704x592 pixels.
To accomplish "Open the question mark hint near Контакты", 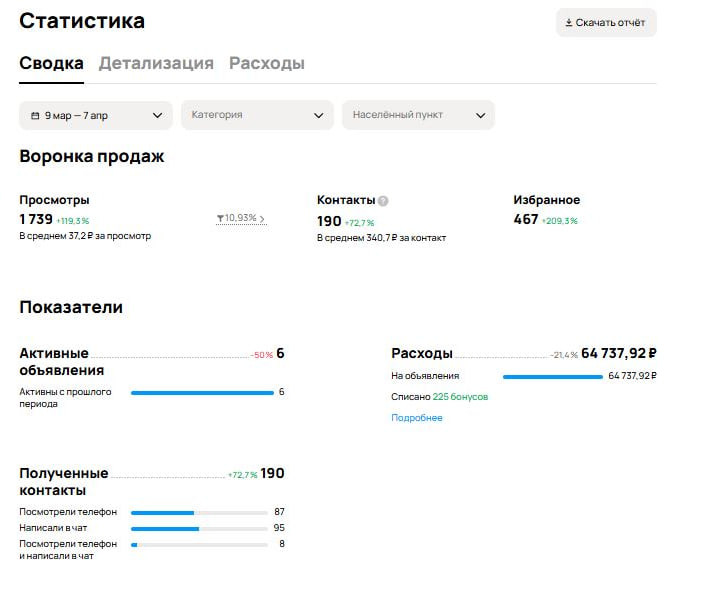I will pyautogui.click(x=383, y=201).
